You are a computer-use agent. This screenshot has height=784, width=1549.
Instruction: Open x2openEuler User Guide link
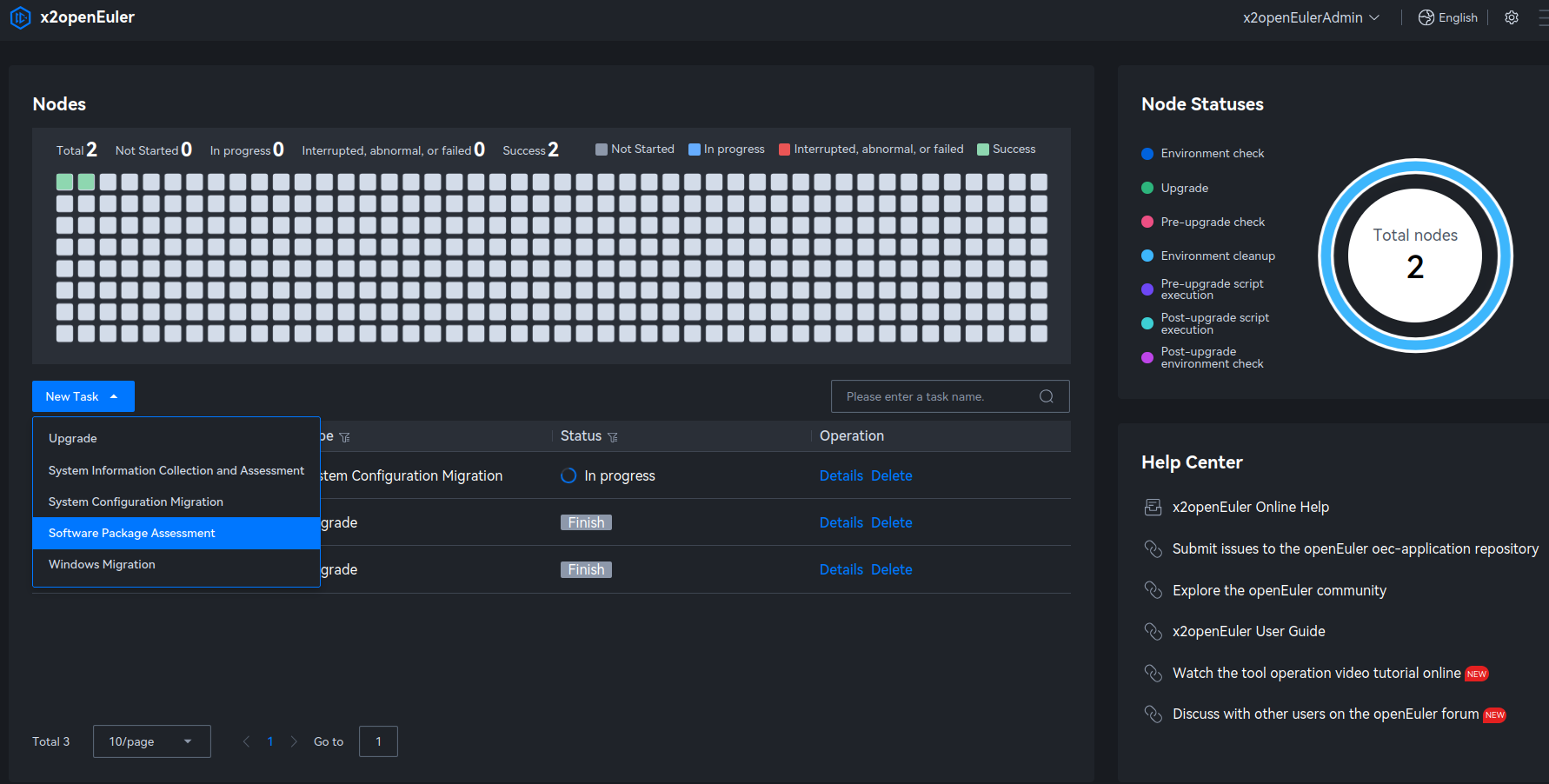point(1248,632)
